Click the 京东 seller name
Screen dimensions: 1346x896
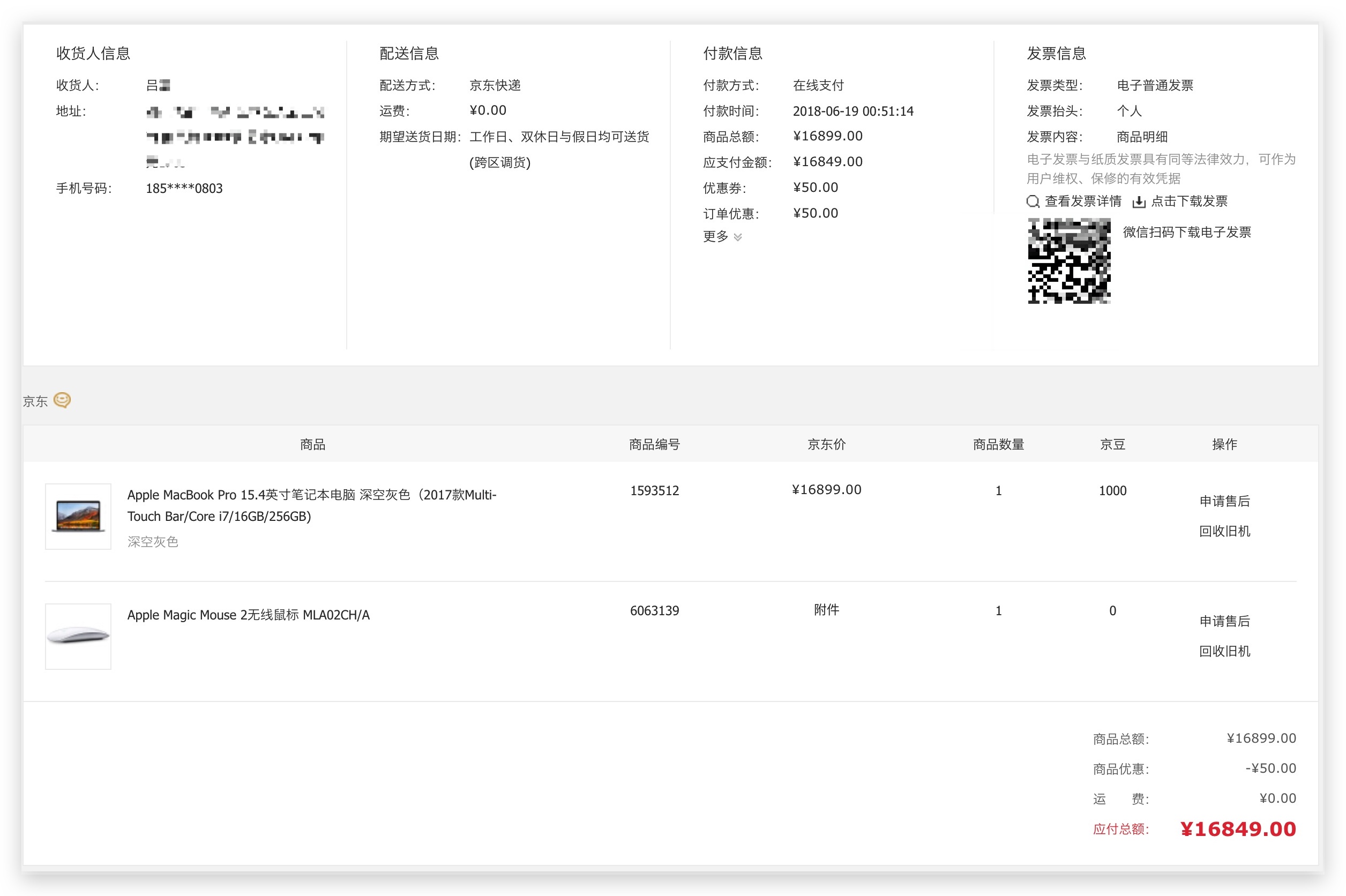point(35,401)
